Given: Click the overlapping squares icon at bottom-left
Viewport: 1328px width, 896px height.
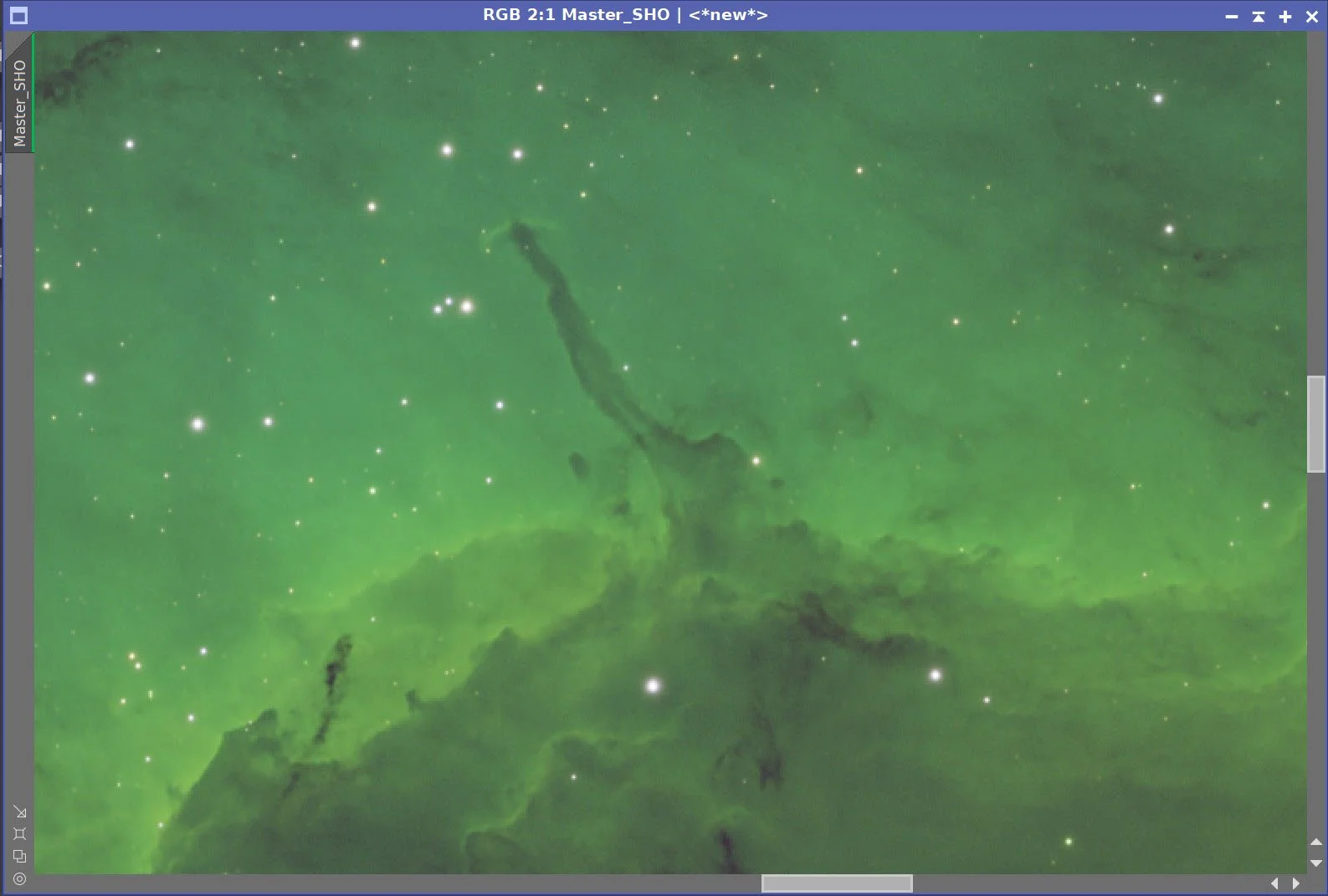Looking at the screenshot, I should coord(19,856).
